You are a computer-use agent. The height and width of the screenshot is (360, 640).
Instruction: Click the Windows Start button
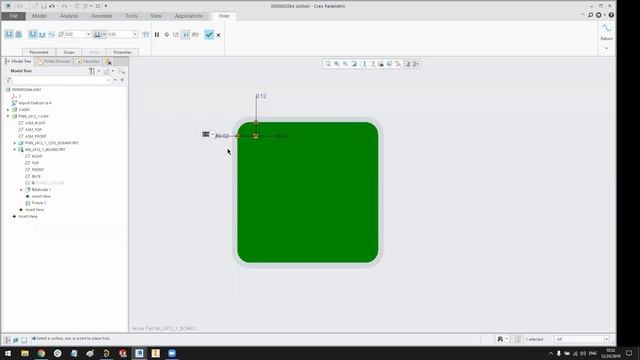pyautogui.click(x=8, y=353)
